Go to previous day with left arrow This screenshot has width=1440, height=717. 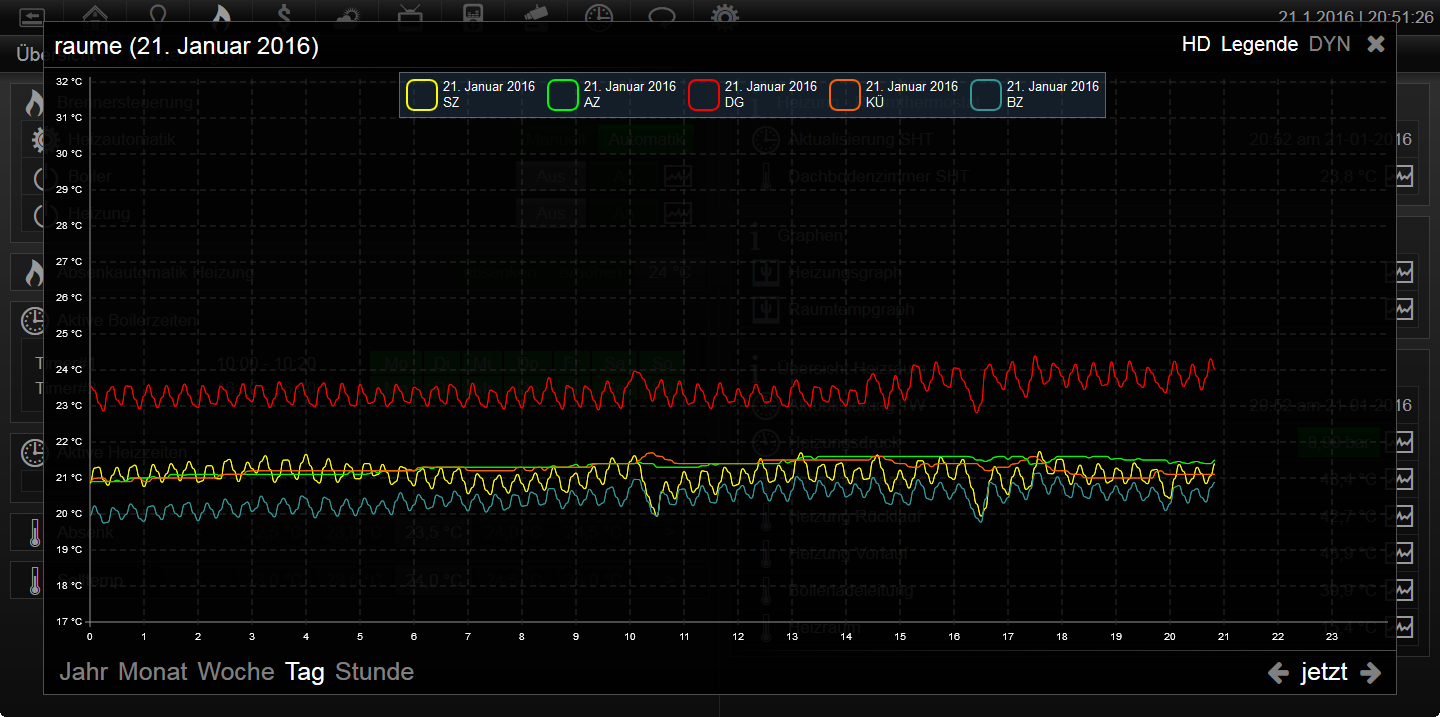point(1278,673)
